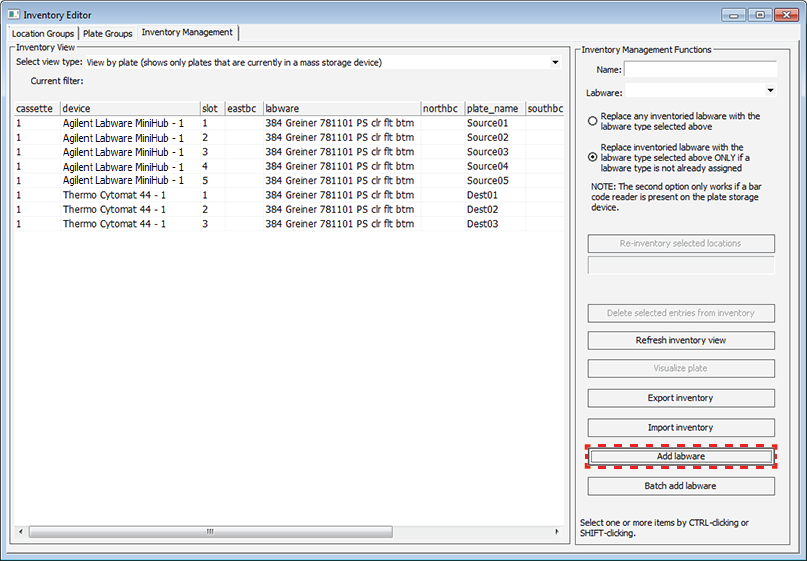Viewport: 807px width, 561px height.
Task: Click the Import inventory button
Action: [x=680, y=427]
